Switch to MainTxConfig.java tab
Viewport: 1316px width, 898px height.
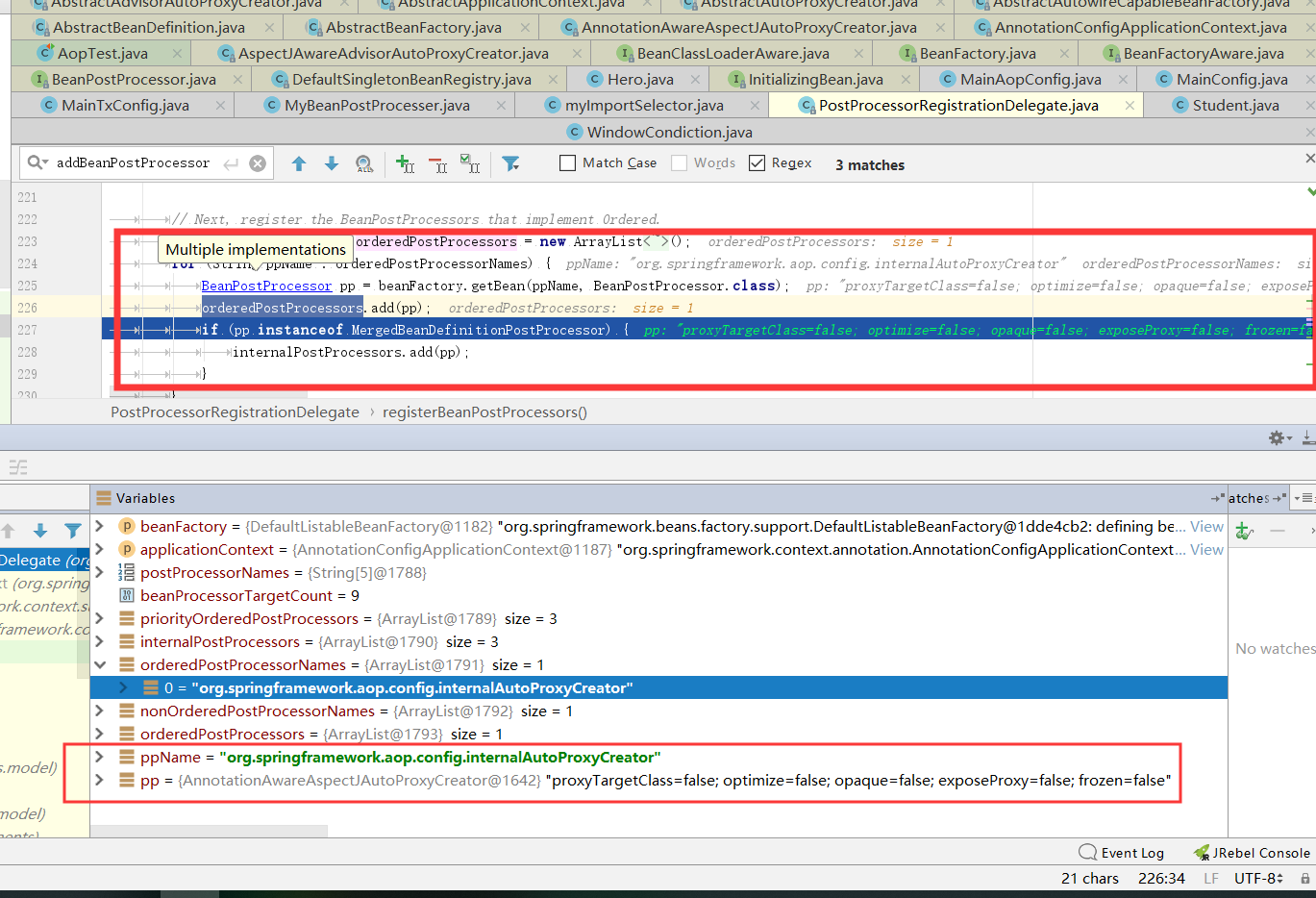125,106
